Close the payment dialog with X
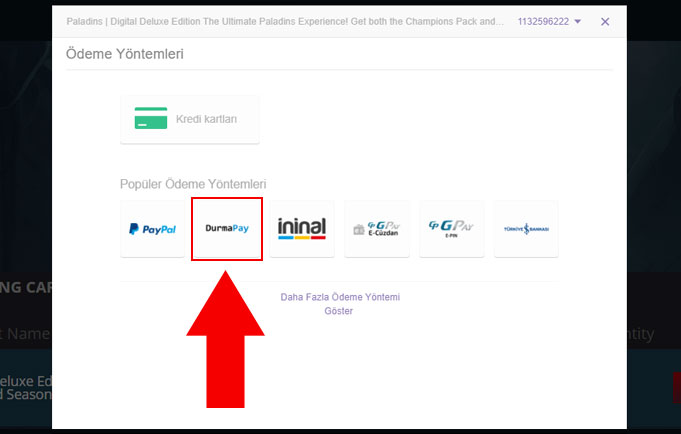The image size is (681, 434). point(605,21)
